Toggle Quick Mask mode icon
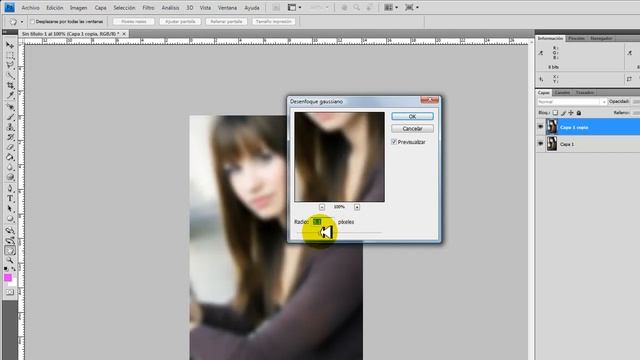 (x=10, y=292)
